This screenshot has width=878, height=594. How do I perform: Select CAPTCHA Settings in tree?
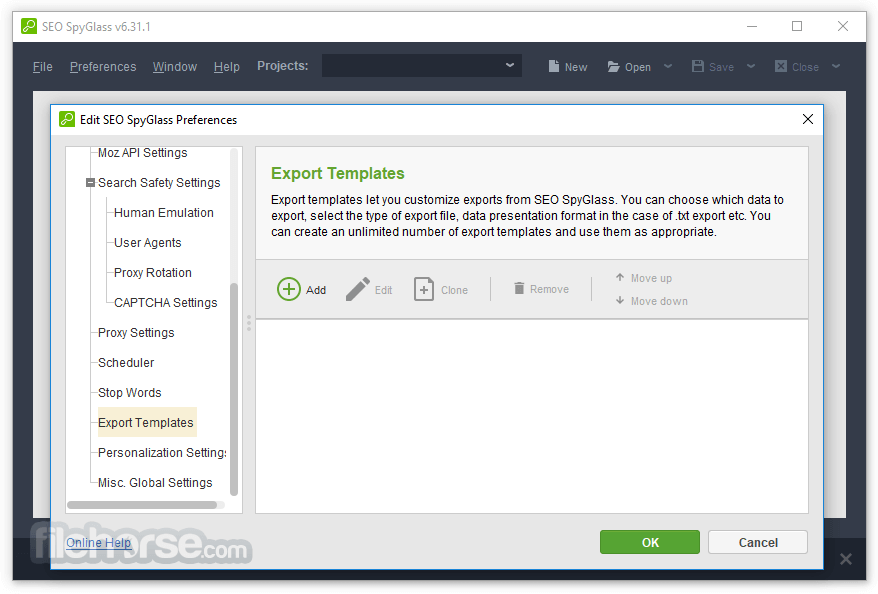(x=165, y=302)
